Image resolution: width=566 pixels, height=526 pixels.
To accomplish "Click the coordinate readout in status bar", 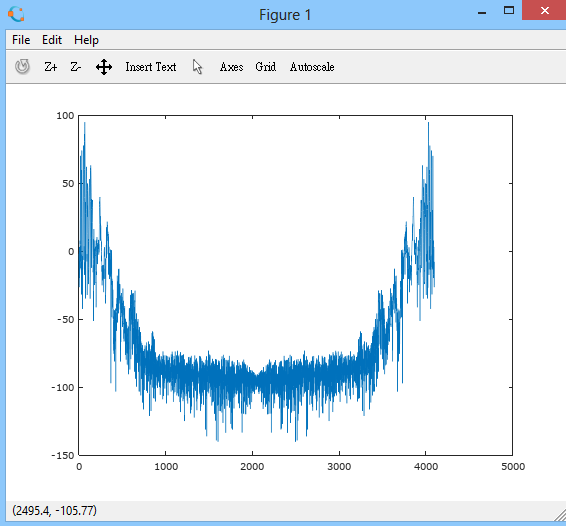I will pos(55,510).
